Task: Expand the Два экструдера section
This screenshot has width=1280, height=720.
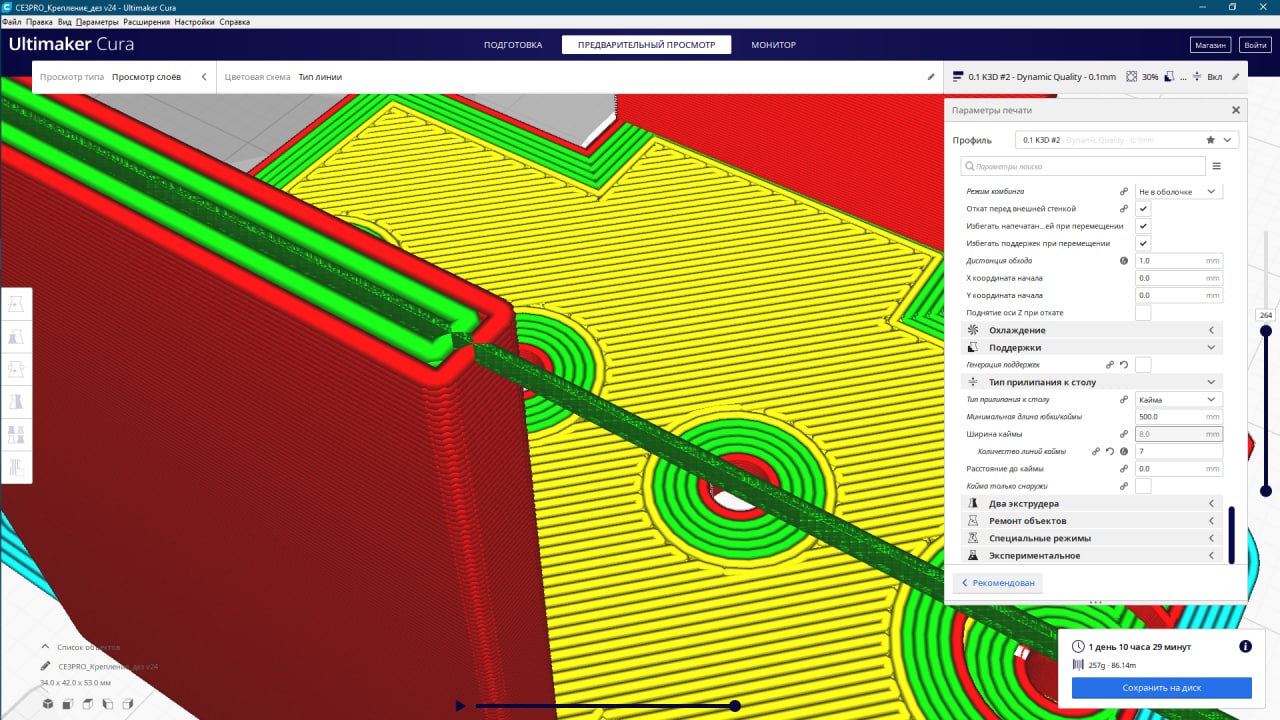Action: 1092,503
